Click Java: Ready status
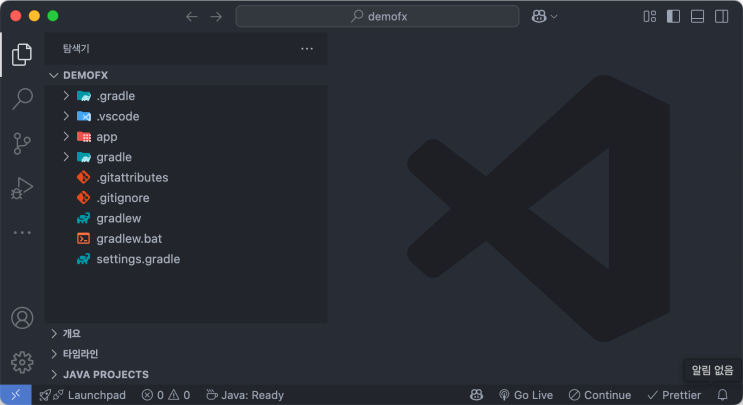 (x=245, y=395)
